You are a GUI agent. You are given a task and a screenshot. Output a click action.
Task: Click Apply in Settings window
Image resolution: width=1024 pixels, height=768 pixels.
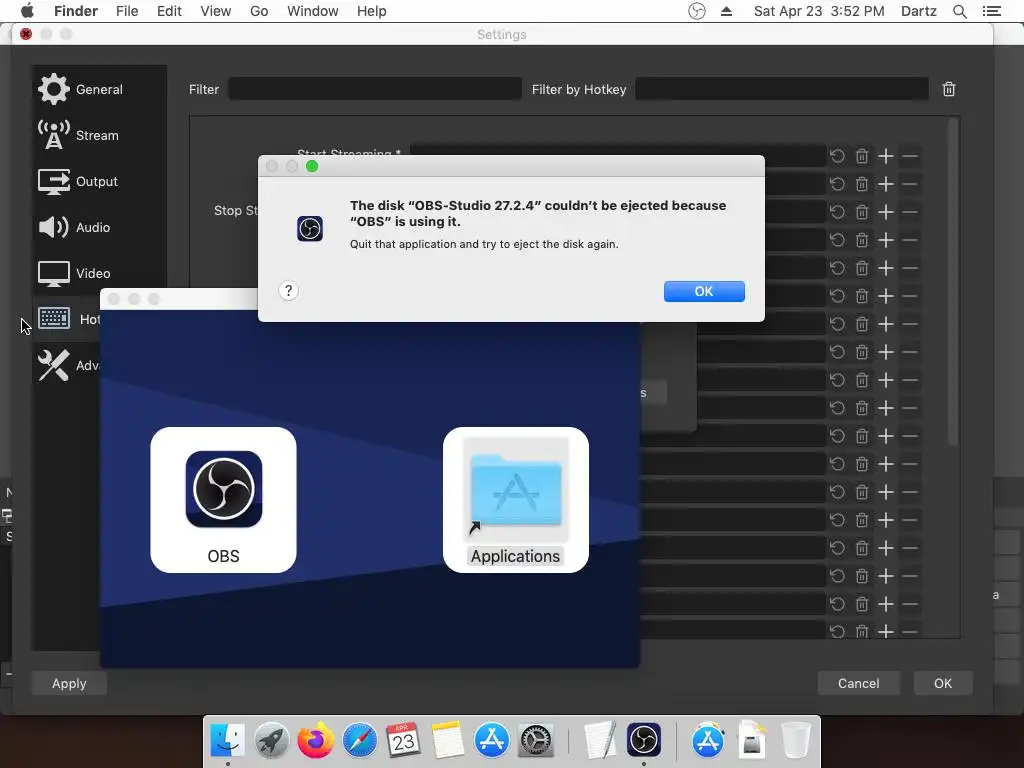pyautogui.click(x=69, y=683)
